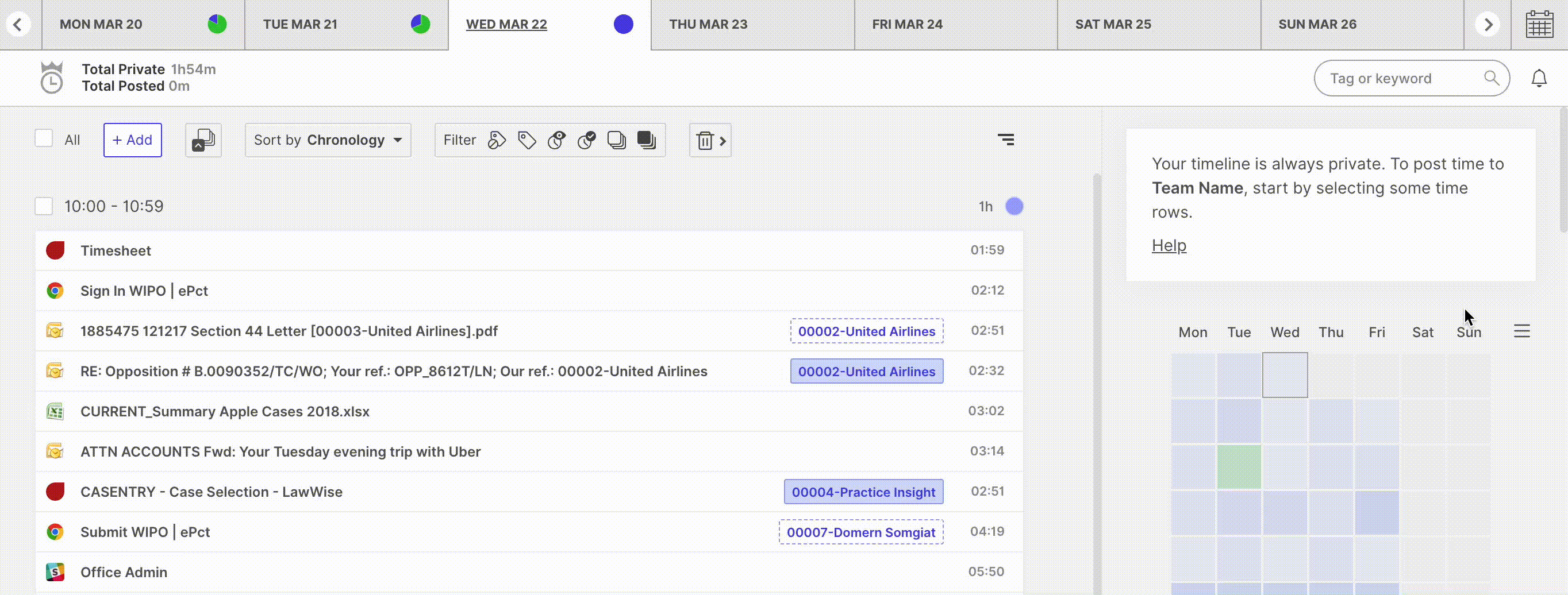The width and height of the screenshot is (1568, 595).
Task: Click the + Add button
Action: 133,140
